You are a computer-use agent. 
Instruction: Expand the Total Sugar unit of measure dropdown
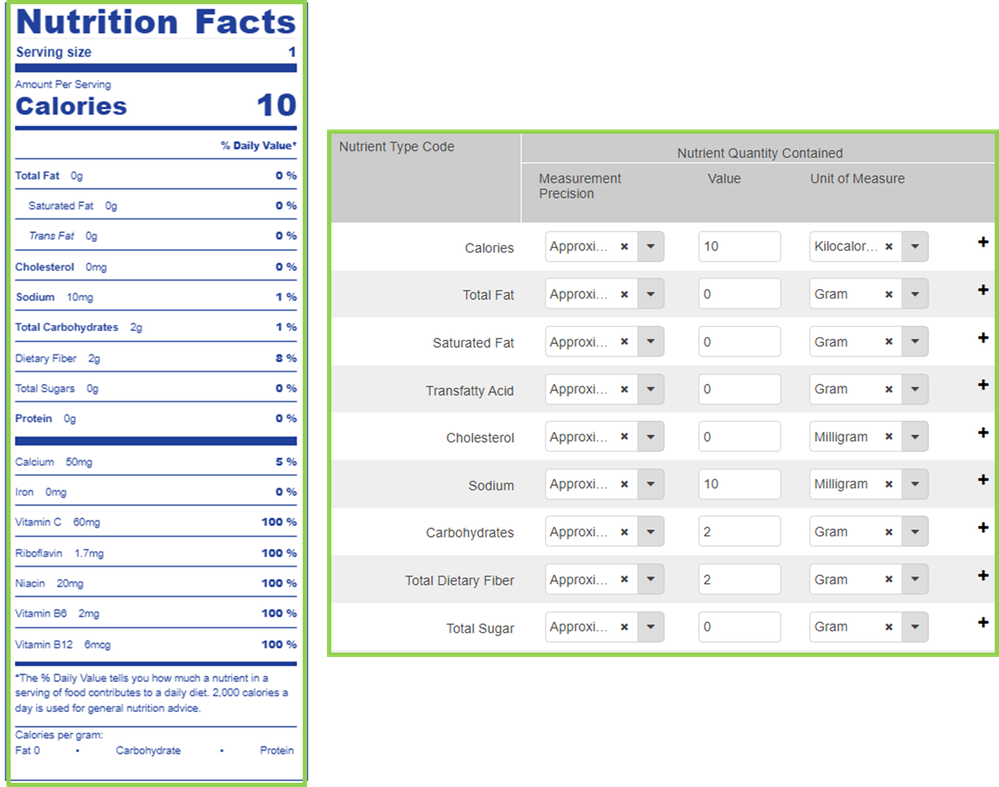(x=915, y=627)
